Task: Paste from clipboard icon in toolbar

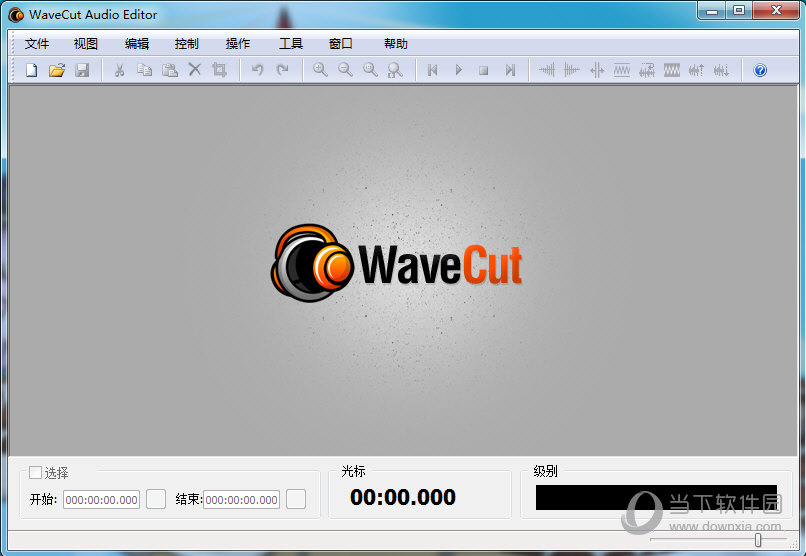Action: point(170,70)
